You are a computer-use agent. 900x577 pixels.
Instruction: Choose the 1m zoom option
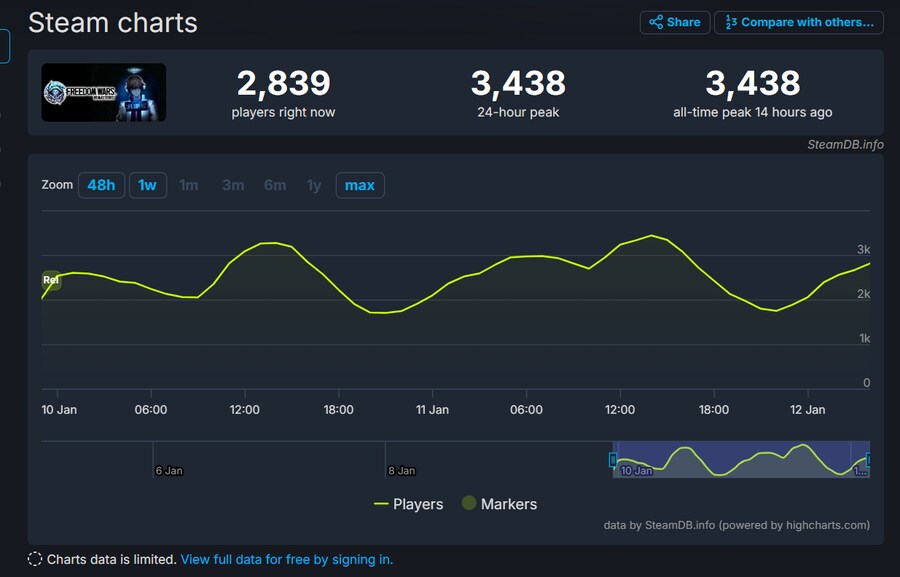(x=189, y=185)
